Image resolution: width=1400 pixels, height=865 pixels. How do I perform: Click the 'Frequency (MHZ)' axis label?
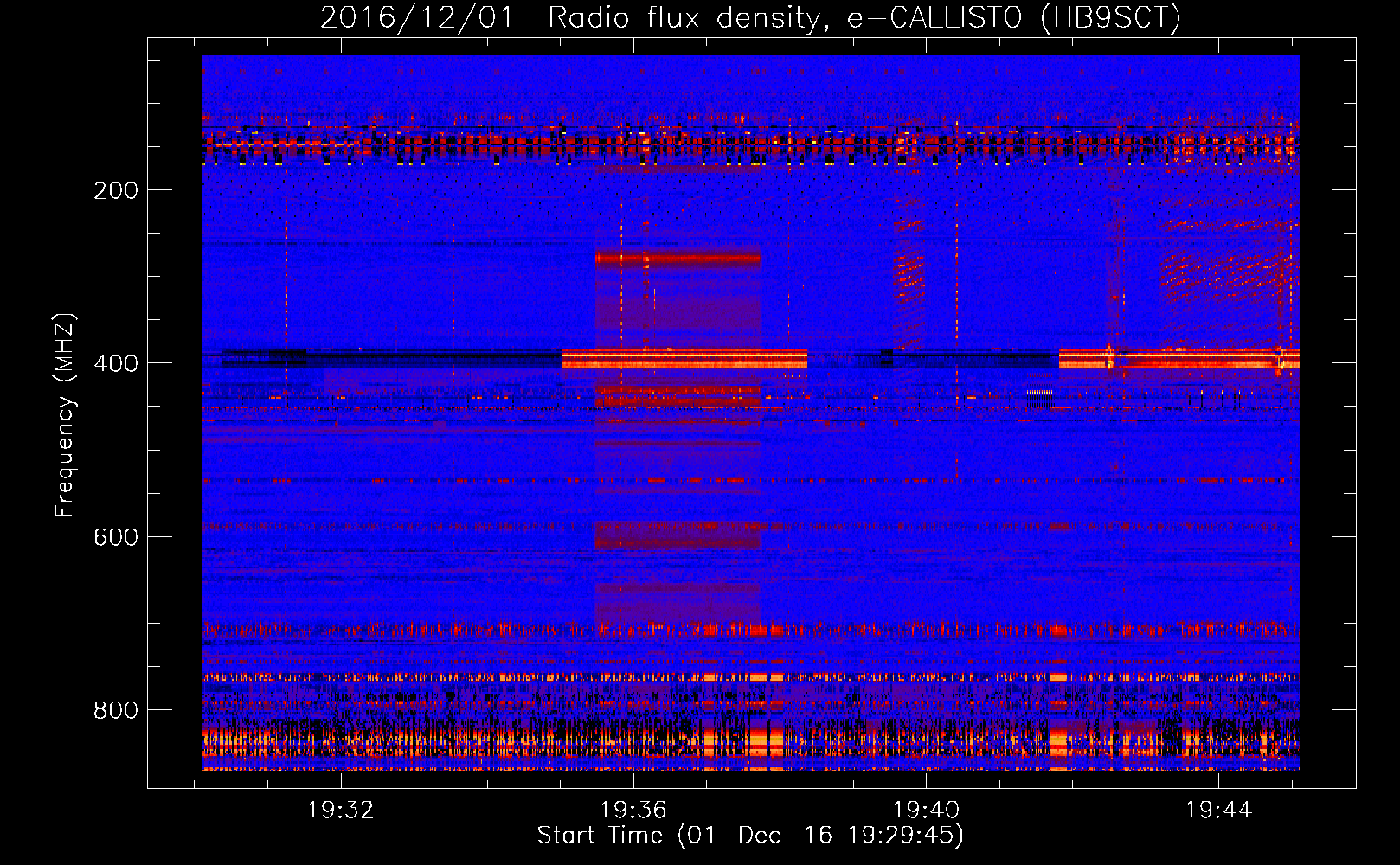coord(65,414)
